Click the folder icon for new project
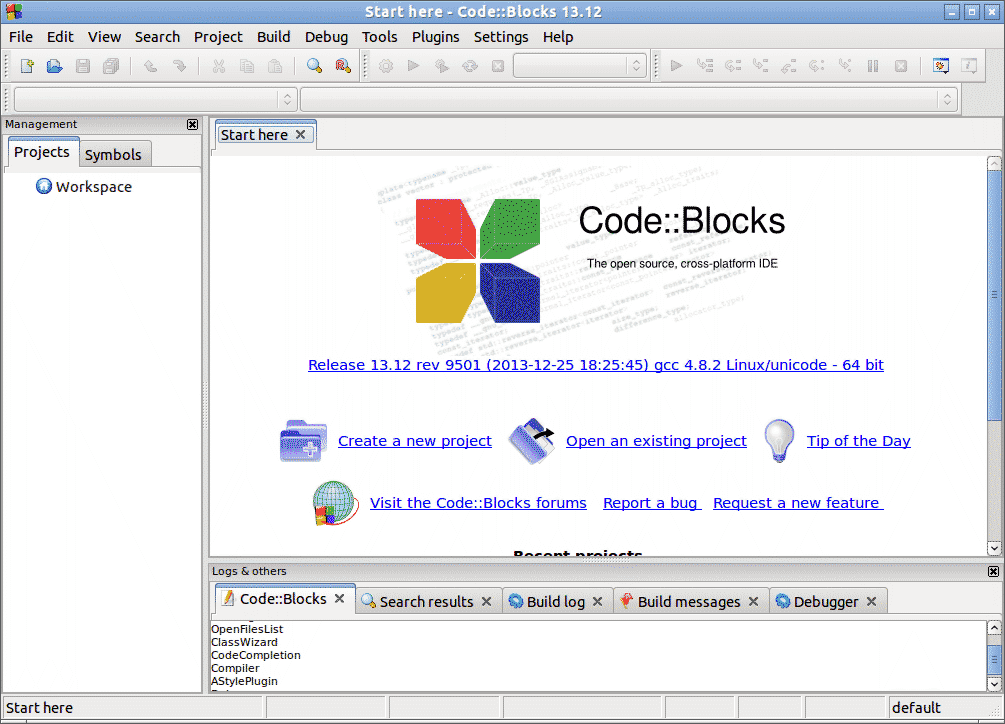Viewport: 1005px width, 724px height. (303, 441)
